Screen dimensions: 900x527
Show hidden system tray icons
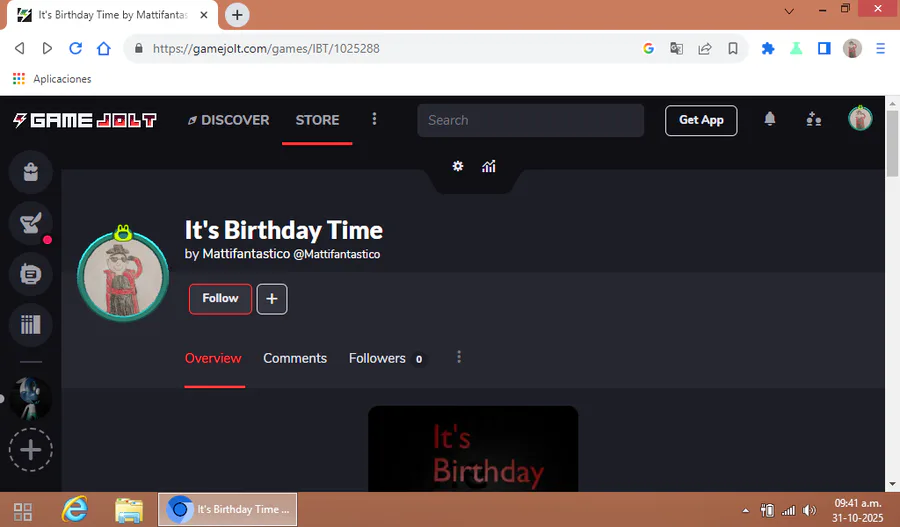[x=745, y=510]
